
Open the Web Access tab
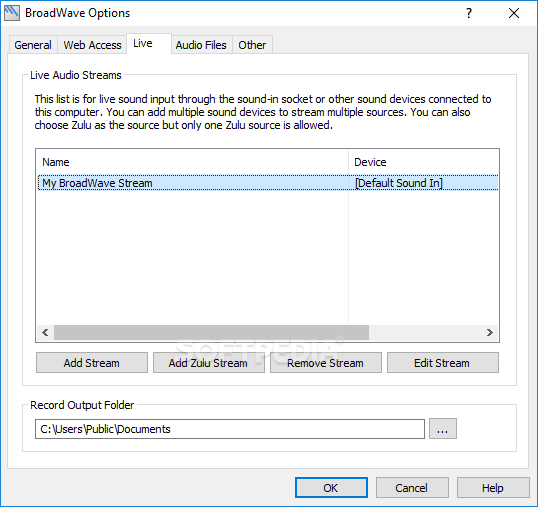click(x=92, y=45)
